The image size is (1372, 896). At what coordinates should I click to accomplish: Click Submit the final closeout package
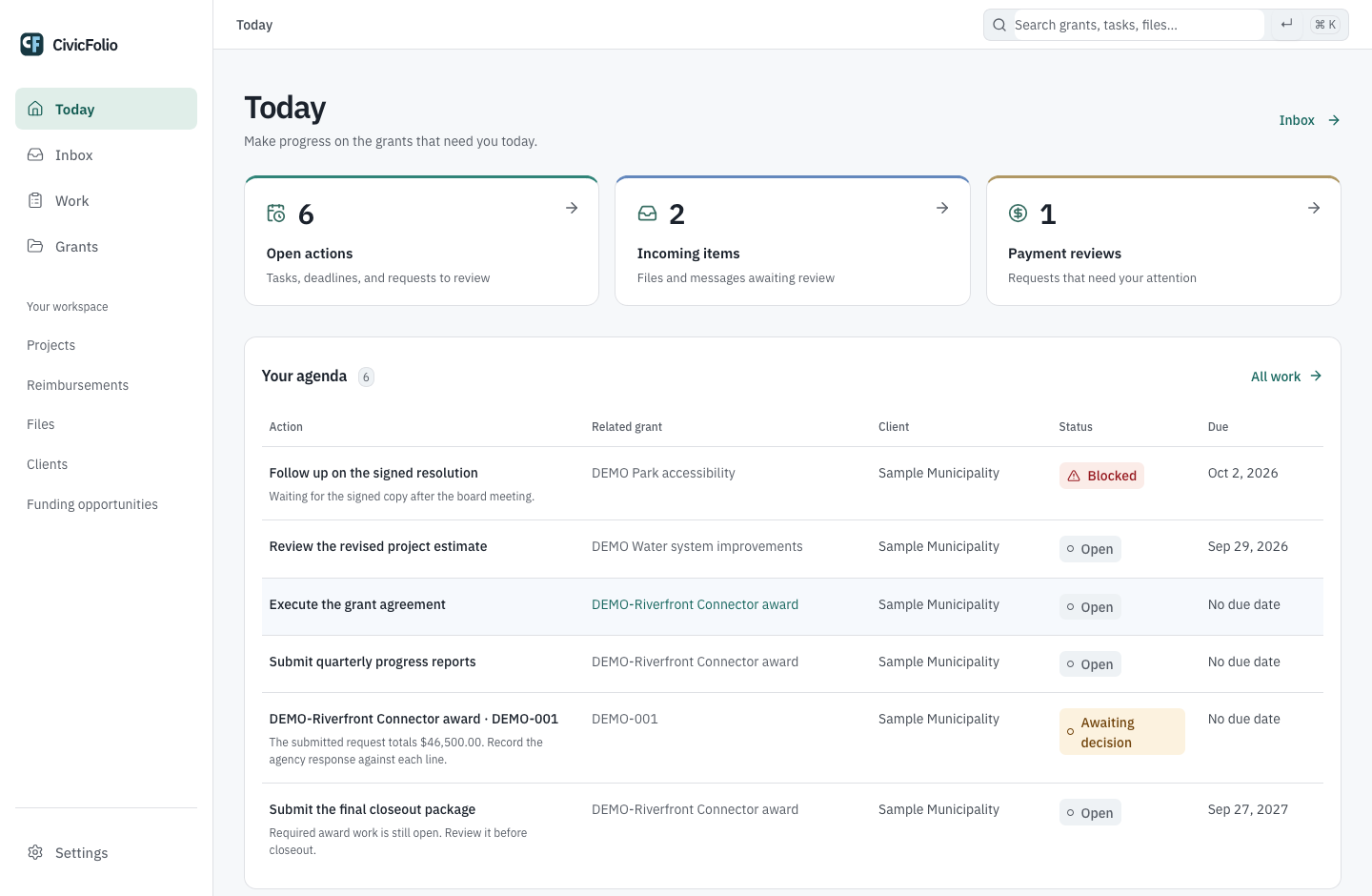pyautogui.click(x=373, y=809)
